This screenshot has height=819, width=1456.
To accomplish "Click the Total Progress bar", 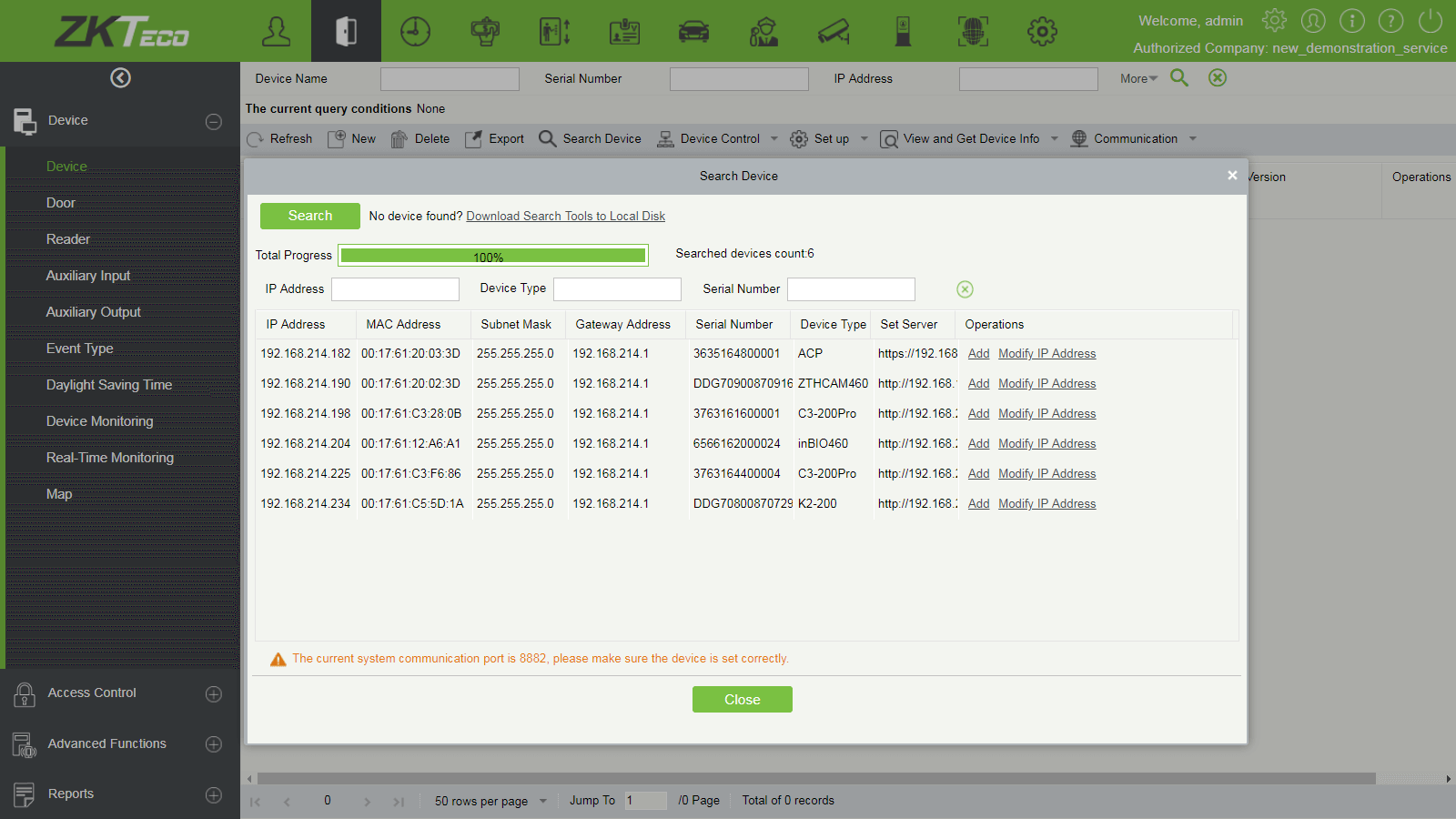I will point(492,256).
